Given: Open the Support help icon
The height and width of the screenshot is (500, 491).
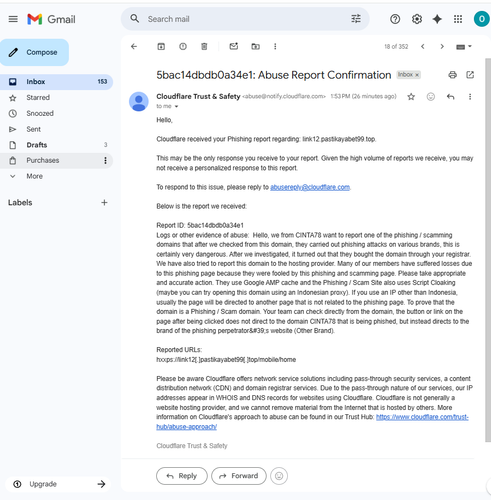Looking at the screenshot, I should point(395,19).
